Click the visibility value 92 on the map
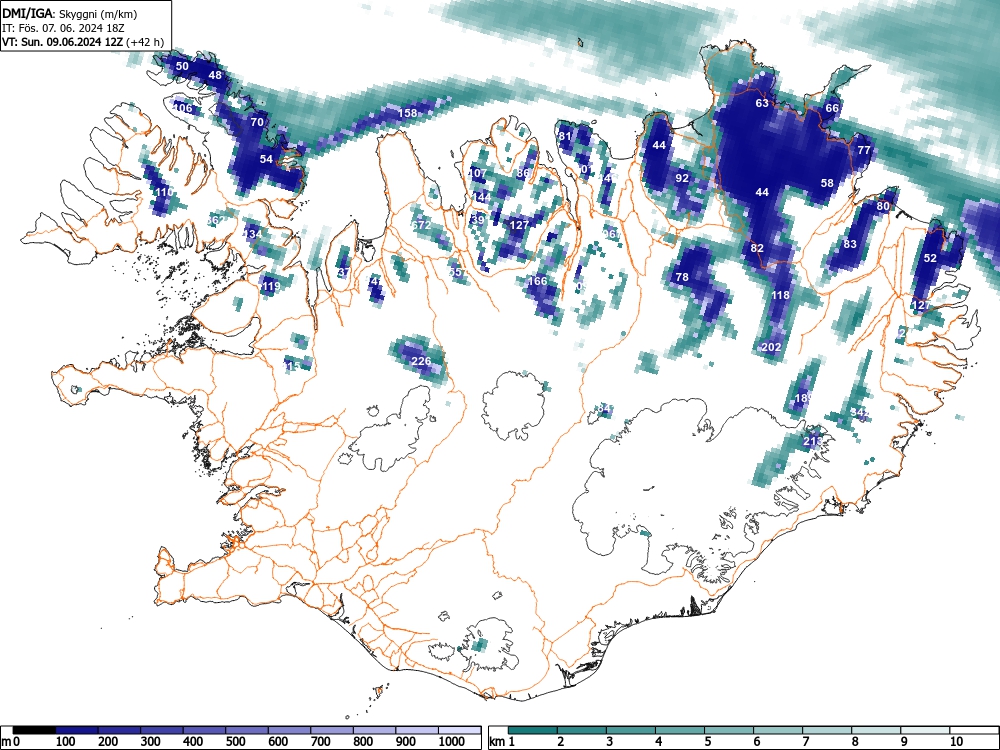The width and height of the screenshot is (1000, 750). [x=682, y=178]
